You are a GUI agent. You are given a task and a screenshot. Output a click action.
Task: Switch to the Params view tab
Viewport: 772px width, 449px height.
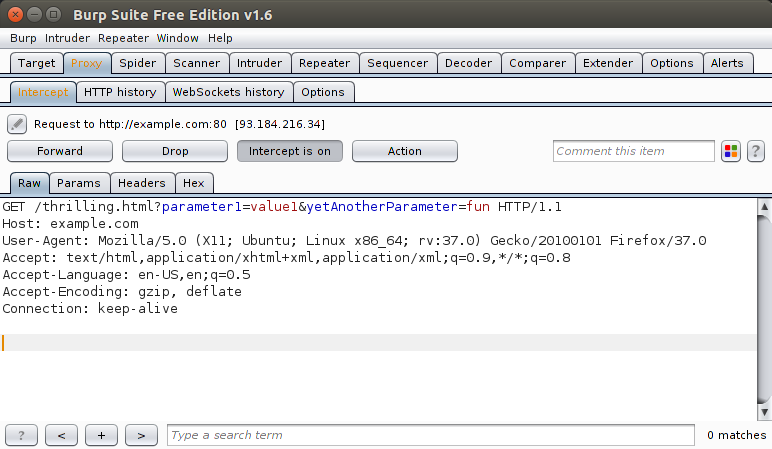click(x=79, y=183)
